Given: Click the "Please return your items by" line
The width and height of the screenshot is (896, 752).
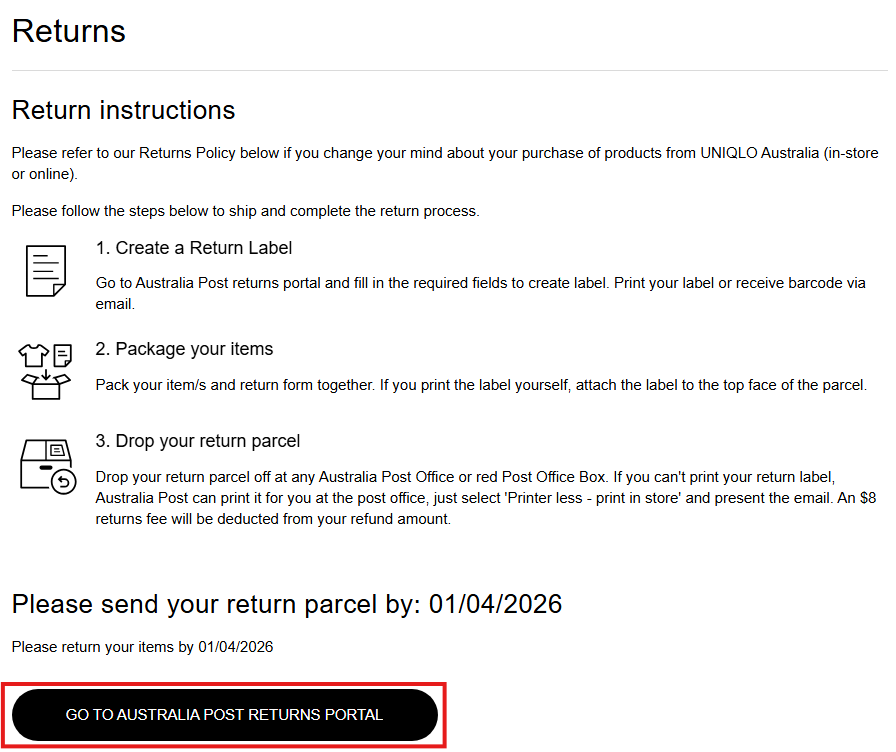Looking at the screenshot, I should [142, 647].
